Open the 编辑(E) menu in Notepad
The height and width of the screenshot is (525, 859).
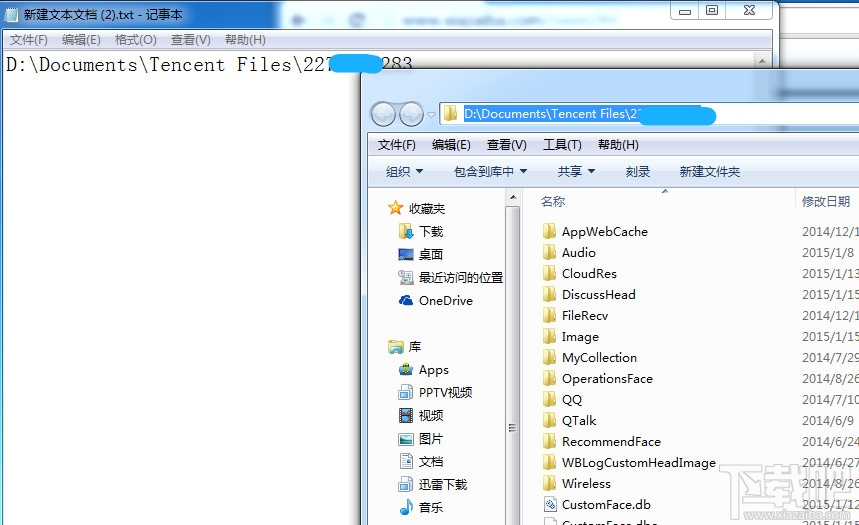(81, 40)
